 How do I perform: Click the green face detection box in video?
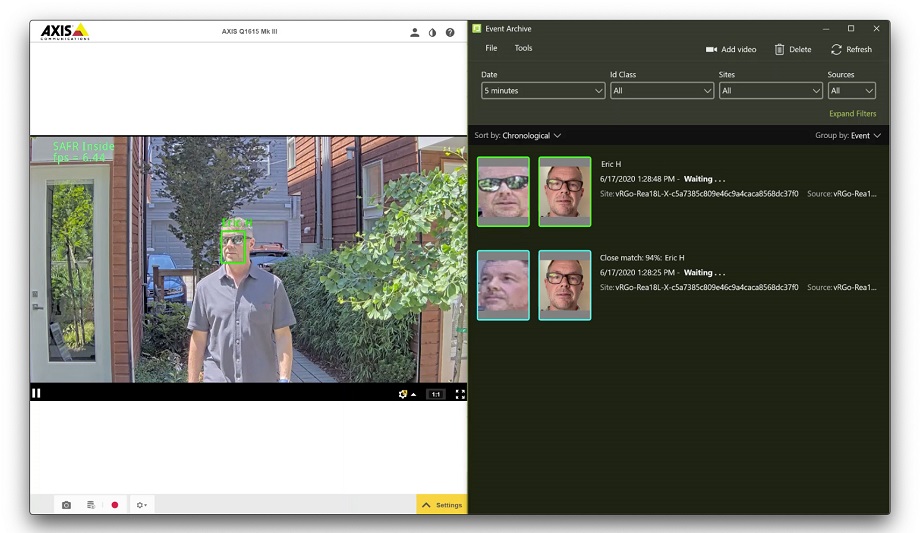click(x=233, y=247)
